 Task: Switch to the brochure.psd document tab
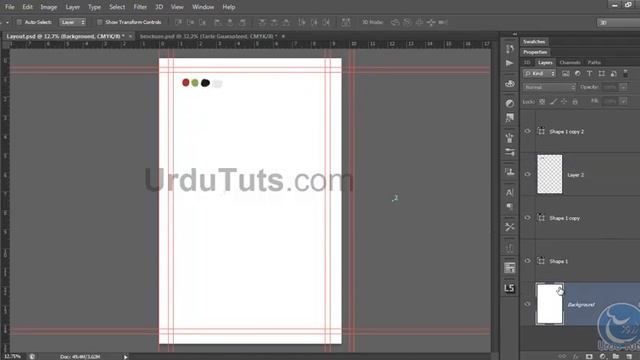point(208,36)
